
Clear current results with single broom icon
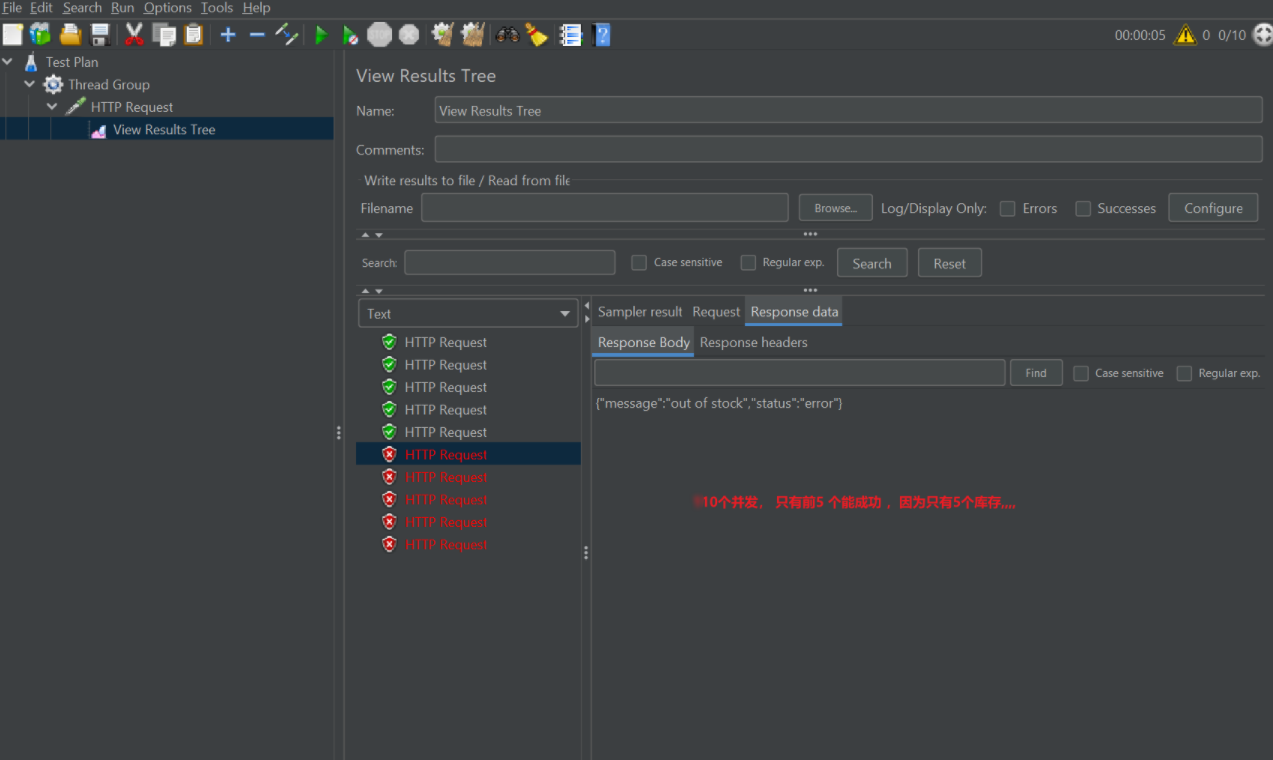442,35
